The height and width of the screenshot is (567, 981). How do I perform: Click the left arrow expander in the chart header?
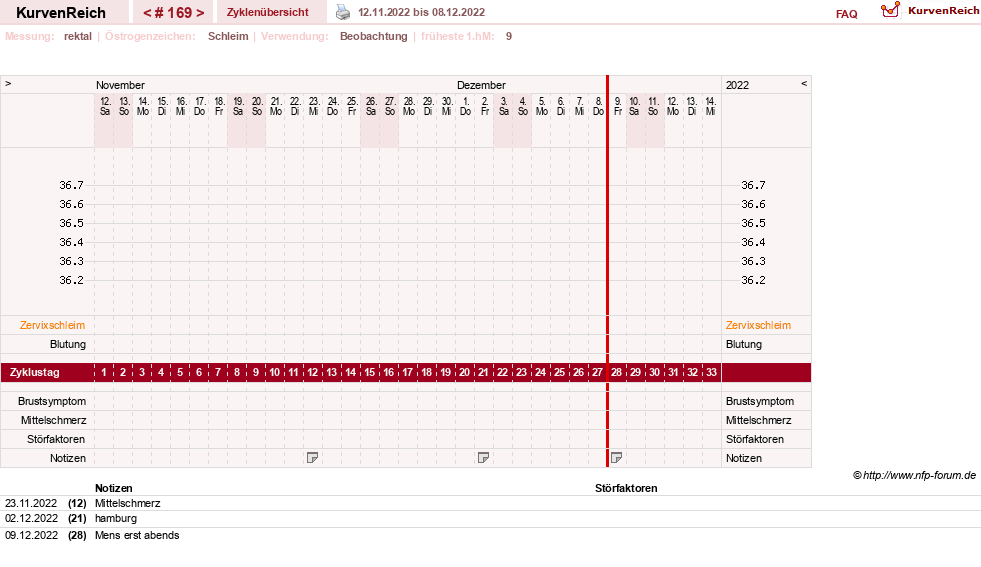[8, 83]
